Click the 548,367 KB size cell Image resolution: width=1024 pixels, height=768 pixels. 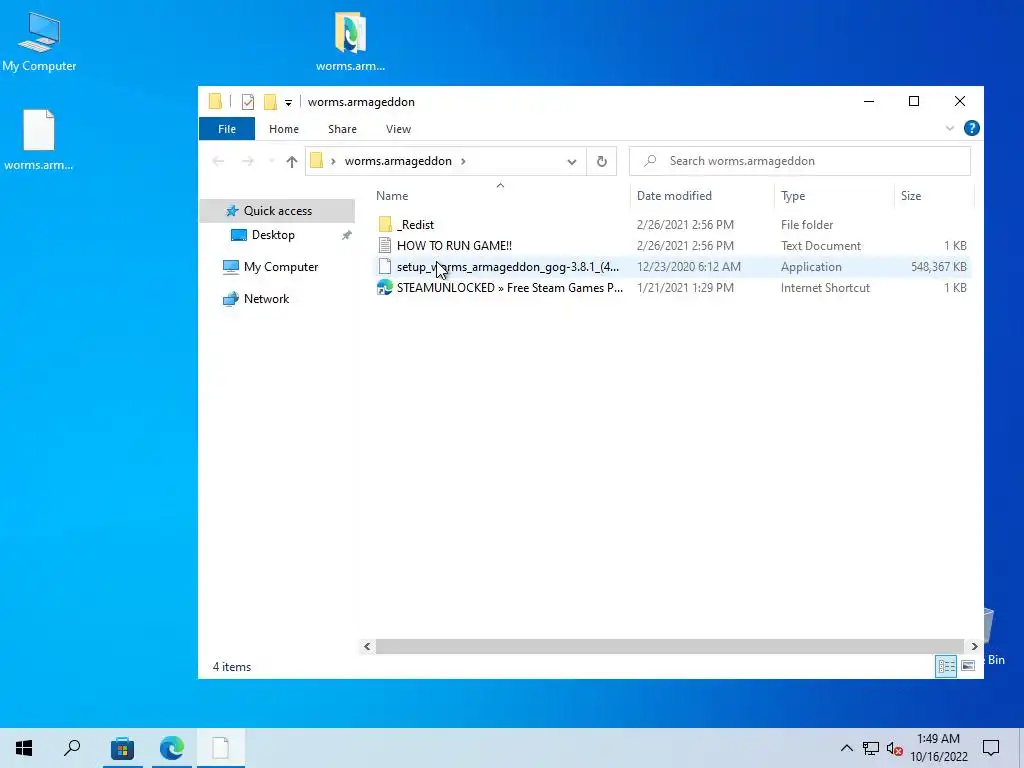tap(938, 266)
